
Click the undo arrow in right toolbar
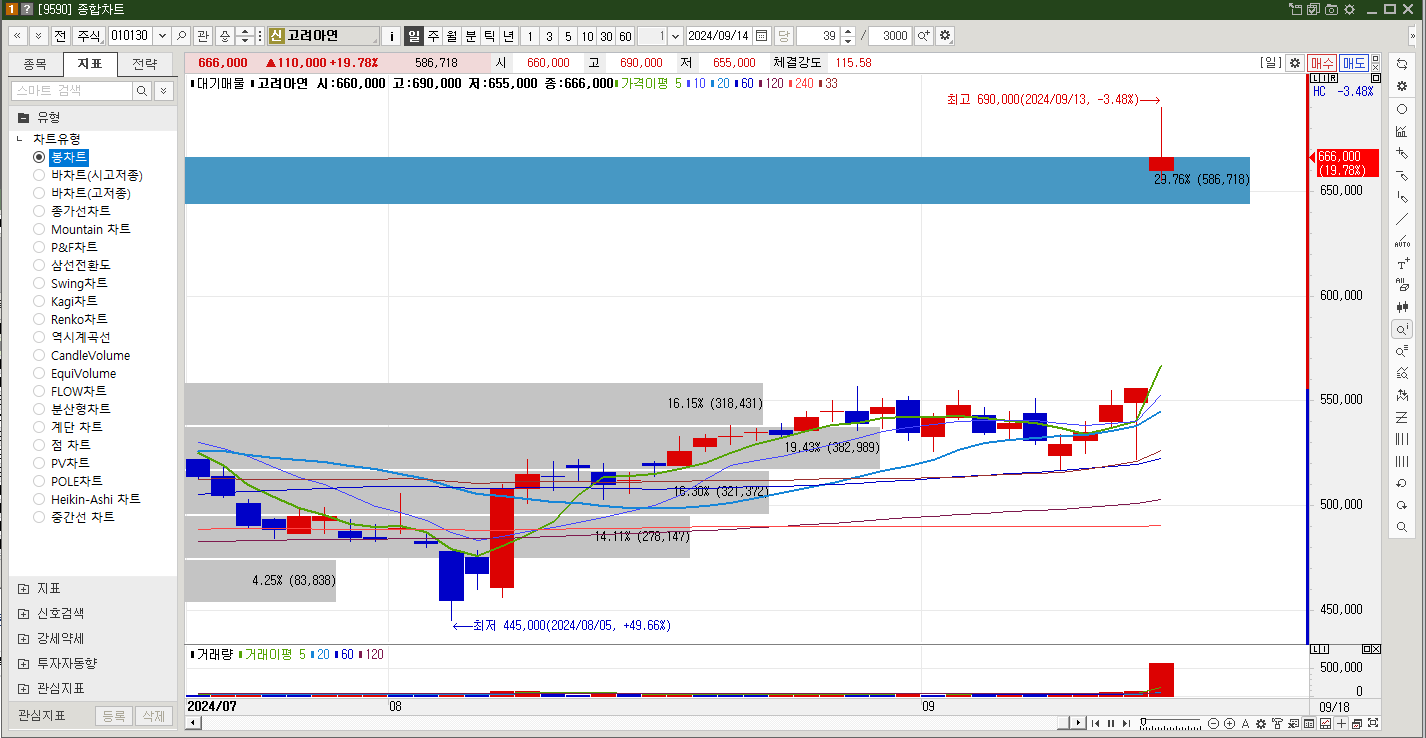pyautogui.click(x=1402, y=483)
